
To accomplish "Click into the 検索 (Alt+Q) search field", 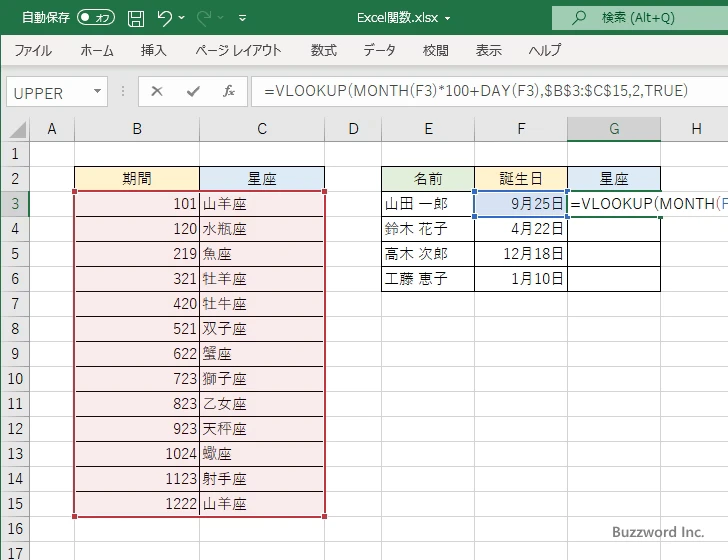I will point(640,18).
